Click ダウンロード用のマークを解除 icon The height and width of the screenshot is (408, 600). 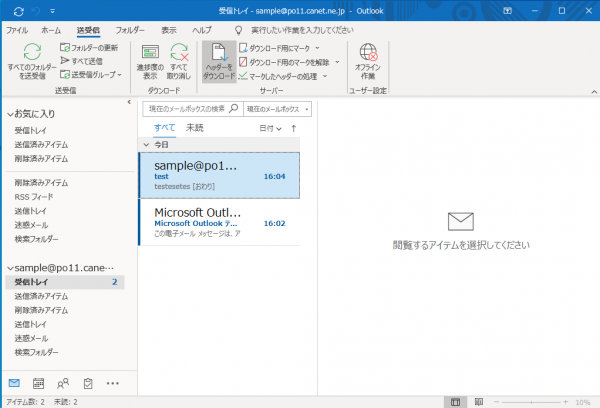pos(243,62)
